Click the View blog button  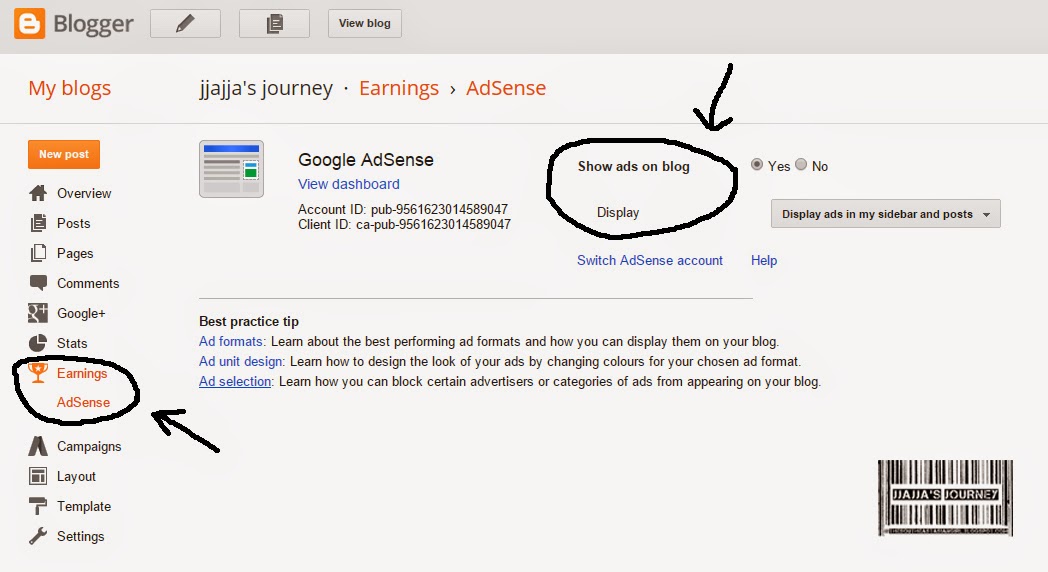[364, 23]
